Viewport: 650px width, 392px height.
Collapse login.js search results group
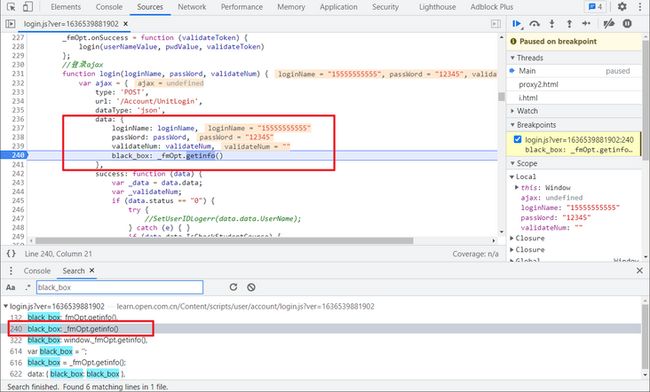(6, 306)
